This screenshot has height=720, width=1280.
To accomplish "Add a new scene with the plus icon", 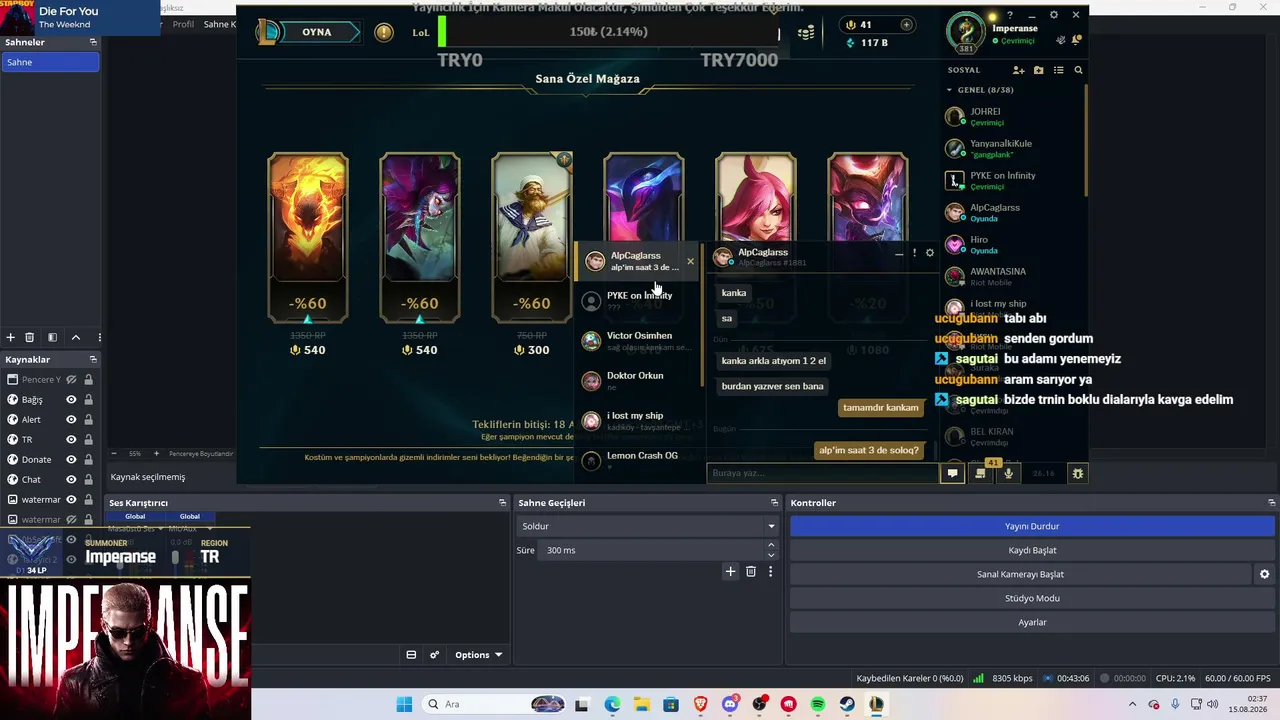I will point(11,338).
